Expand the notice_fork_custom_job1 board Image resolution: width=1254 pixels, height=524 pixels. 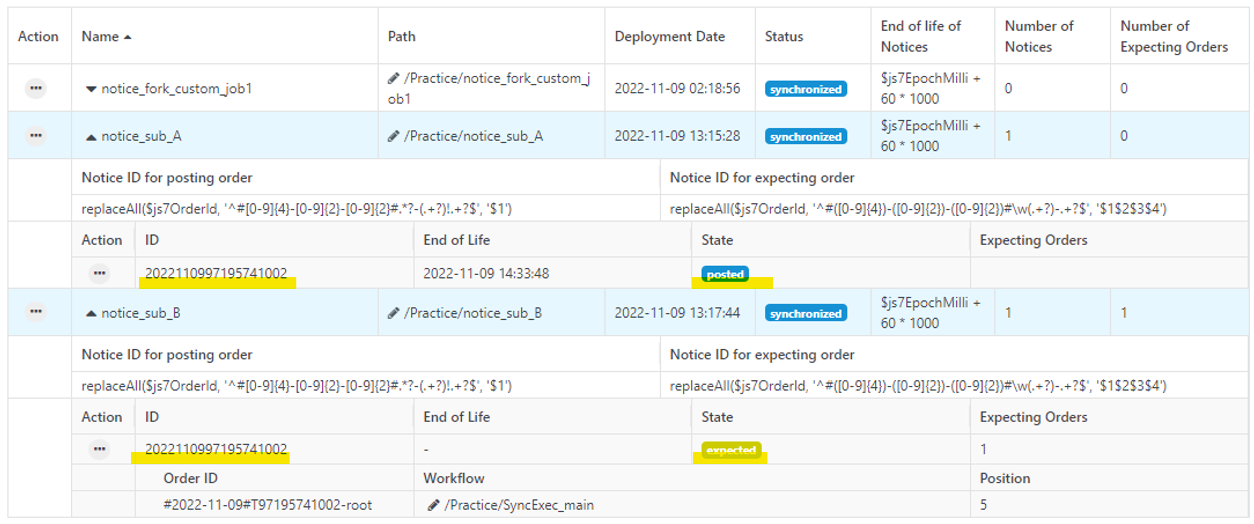pos(91,89)
